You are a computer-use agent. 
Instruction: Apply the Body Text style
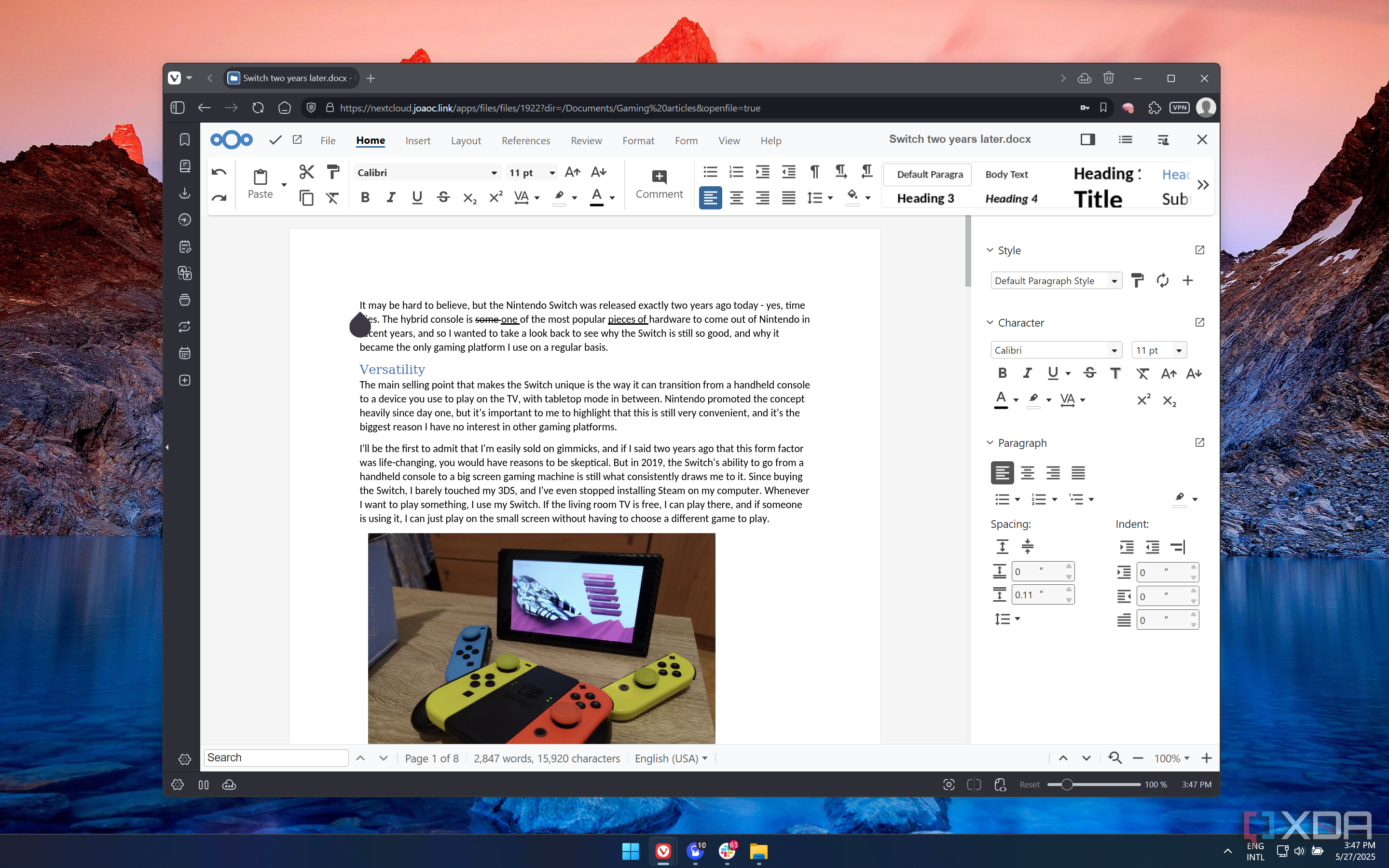pos(1006,175)
